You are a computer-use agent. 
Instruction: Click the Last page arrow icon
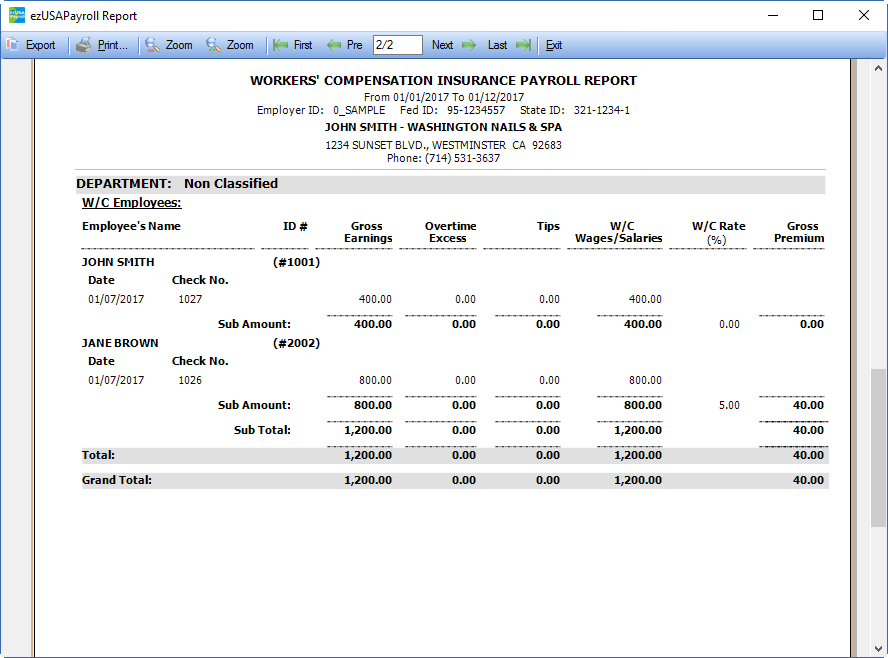tap(524, 45)
